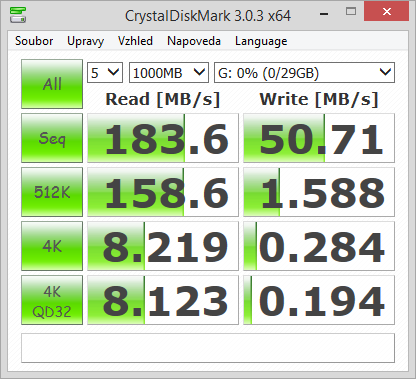
Task: Click the Read [MB/s] column header
Action: click(163, 99)
